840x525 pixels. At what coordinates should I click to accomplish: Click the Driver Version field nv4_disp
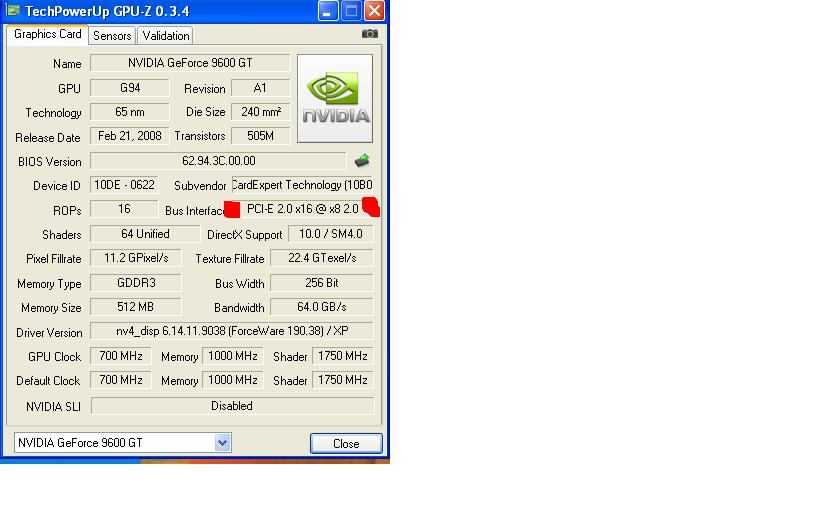coord(232,331)
